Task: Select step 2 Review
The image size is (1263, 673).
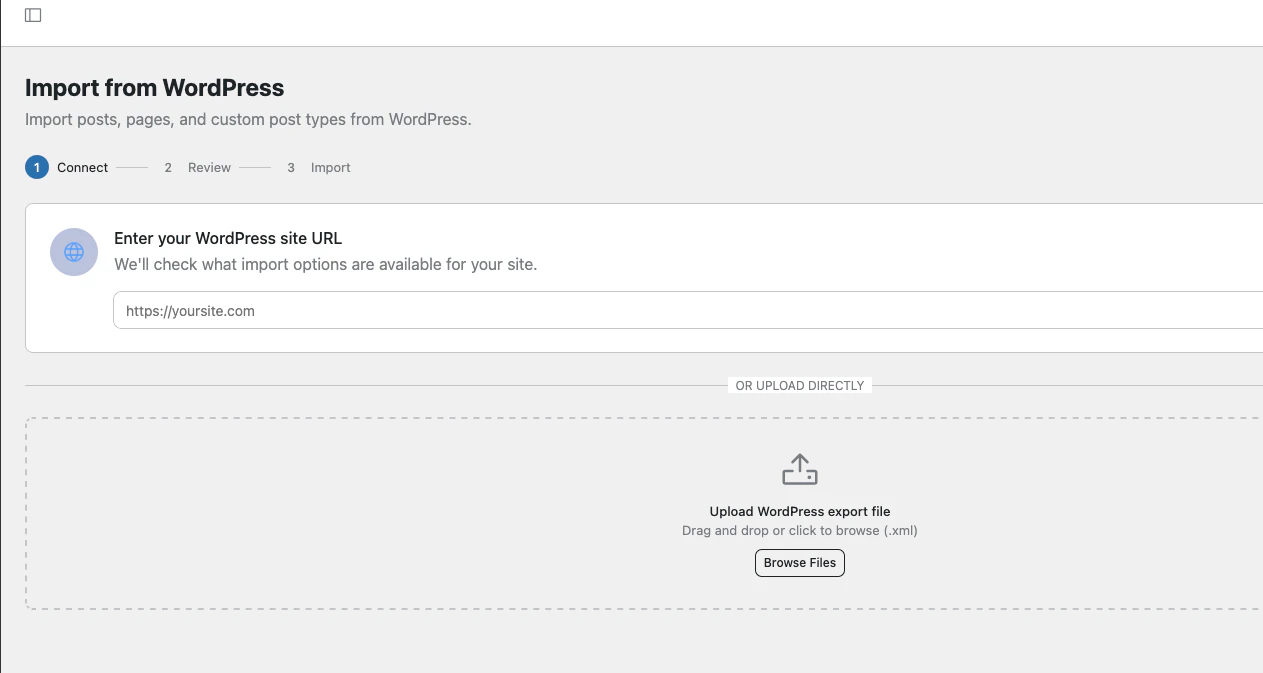Action: [198, 167]
